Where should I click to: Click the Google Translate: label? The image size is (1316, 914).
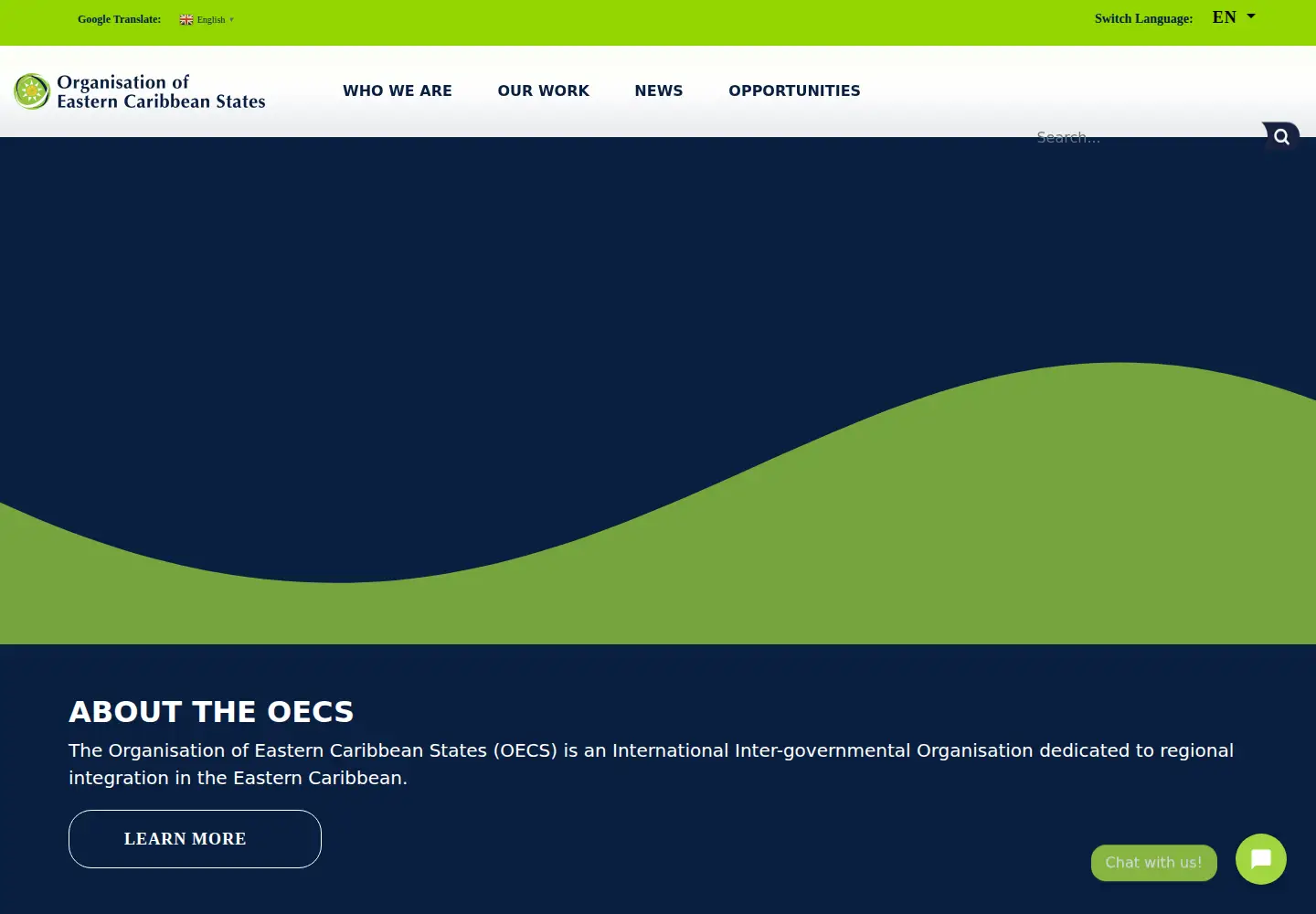coord(119,19)
